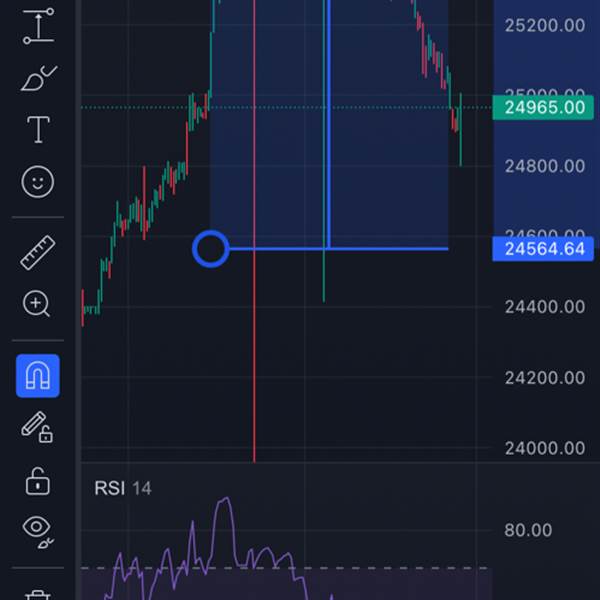600x600 pixels.
Task: Select the Brush drawing tool
Action: 38,78
